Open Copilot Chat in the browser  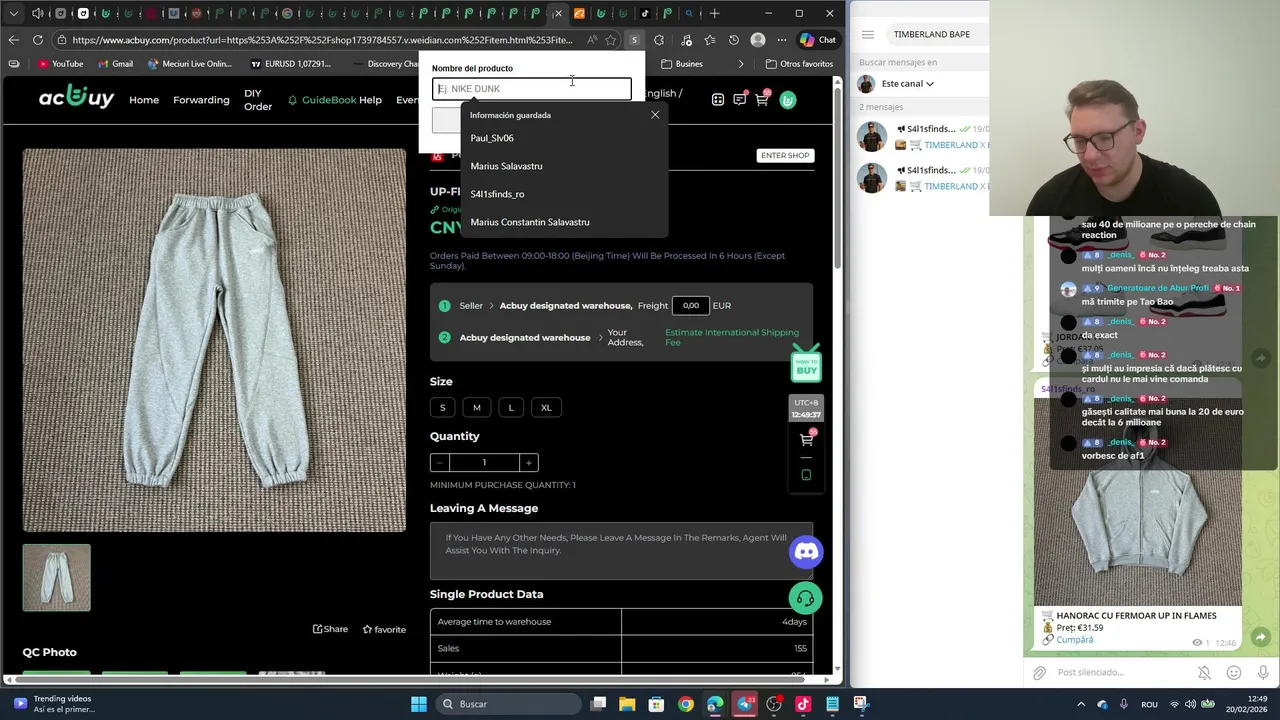pyautogui.click(x=818, y=40)
